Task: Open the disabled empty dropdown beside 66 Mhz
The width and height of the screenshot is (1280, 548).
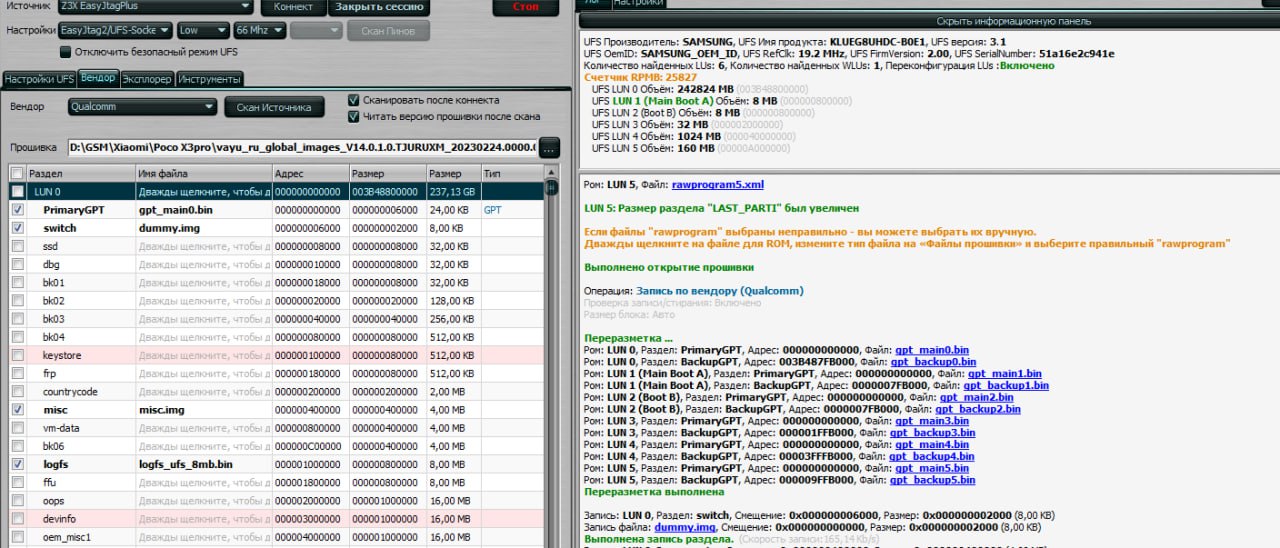Action: [317, 31]
